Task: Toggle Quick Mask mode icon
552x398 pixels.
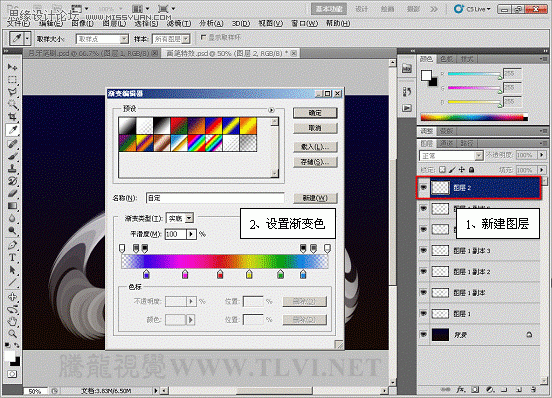Action: coord(12,374)
